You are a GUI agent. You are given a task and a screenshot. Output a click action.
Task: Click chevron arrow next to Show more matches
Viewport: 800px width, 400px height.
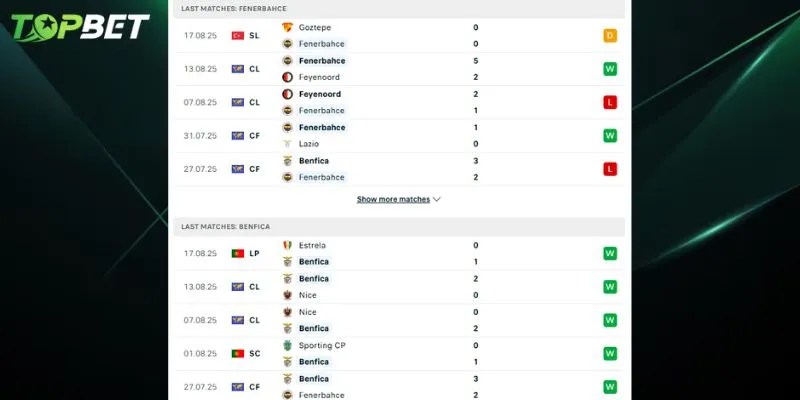pos(437,199)
